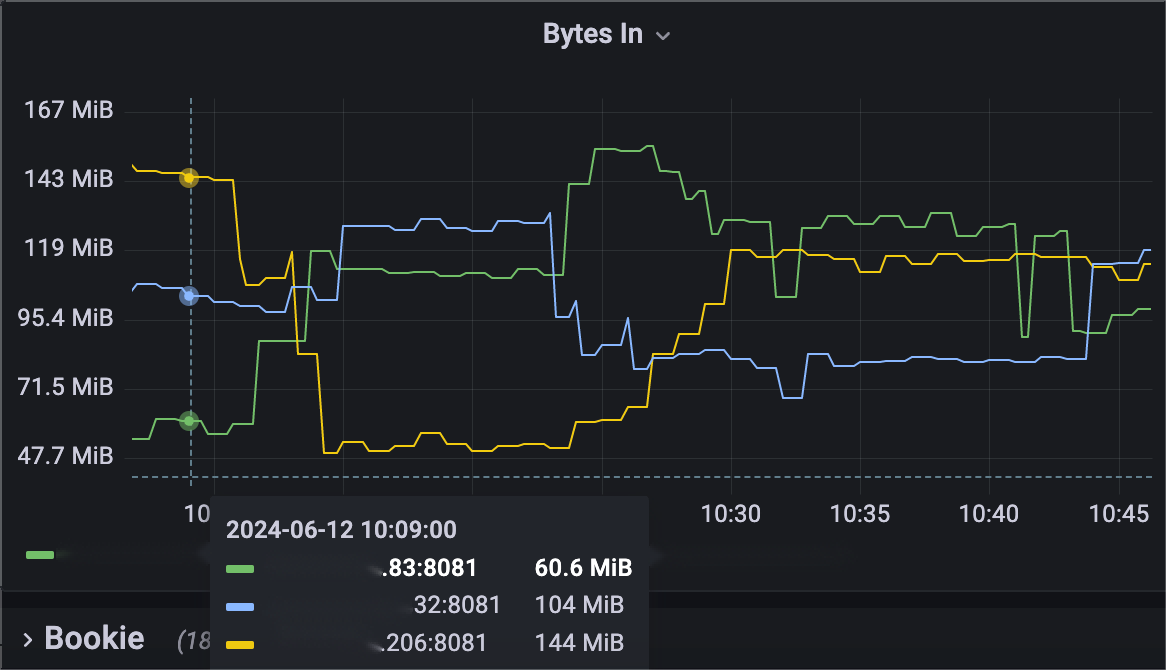Viewport: 1166px width, 670px height.
Task: Click the tooltip timestamp 2024-06-12 10:09:00
Action: point(341,530)
